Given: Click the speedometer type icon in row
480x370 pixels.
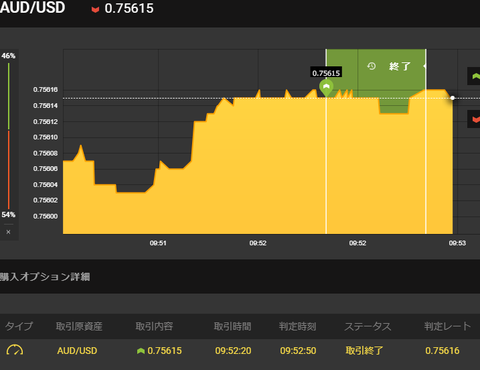Looking at the screenshot, I should coord(15,350).
